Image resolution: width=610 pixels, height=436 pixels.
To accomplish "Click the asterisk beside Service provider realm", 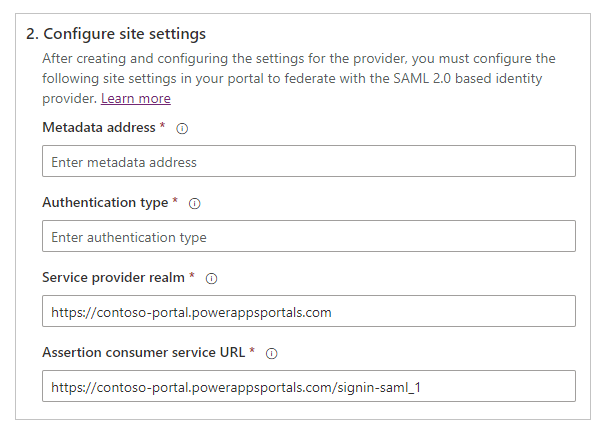I will tap(192, 277).
